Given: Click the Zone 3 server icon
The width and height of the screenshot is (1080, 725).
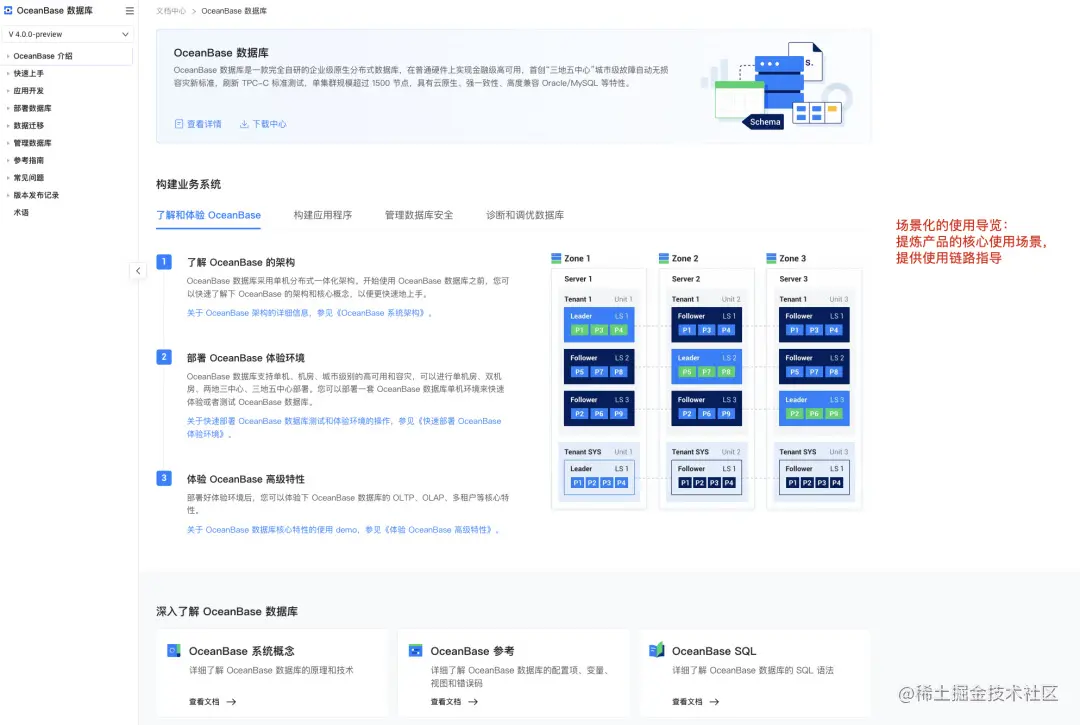Looking at the screenshot, I should pyautogui.click(x=771, y=258).
